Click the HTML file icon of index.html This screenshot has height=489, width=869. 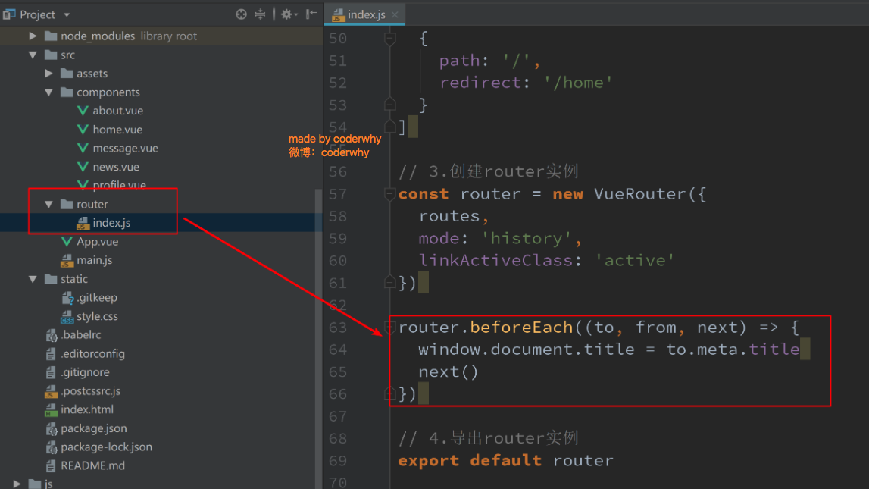[x=51, y=410]
